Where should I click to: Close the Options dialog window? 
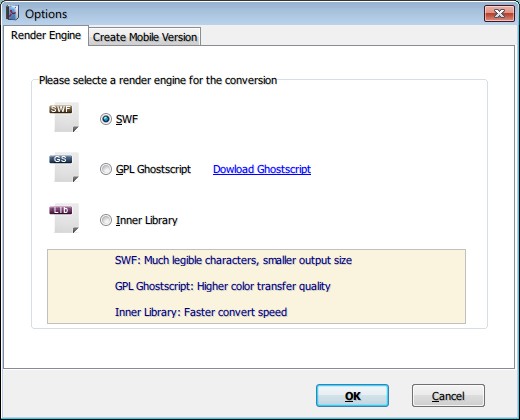coord(499,14)
